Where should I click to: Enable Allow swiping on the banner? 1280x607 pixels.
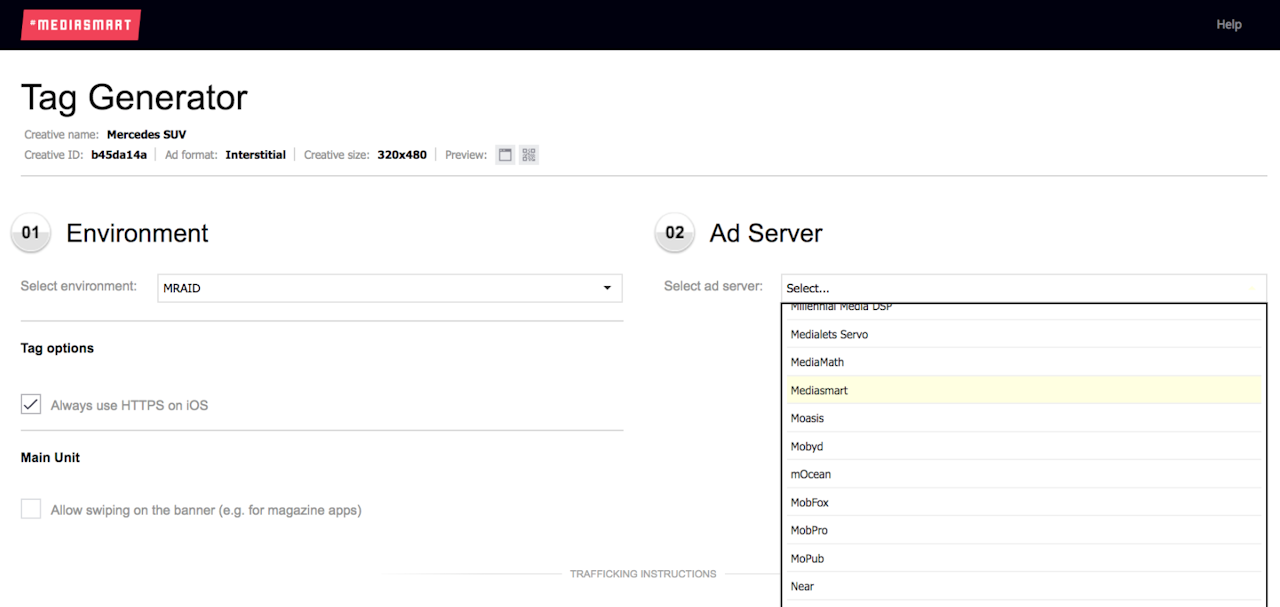click(x=31, y=509)
